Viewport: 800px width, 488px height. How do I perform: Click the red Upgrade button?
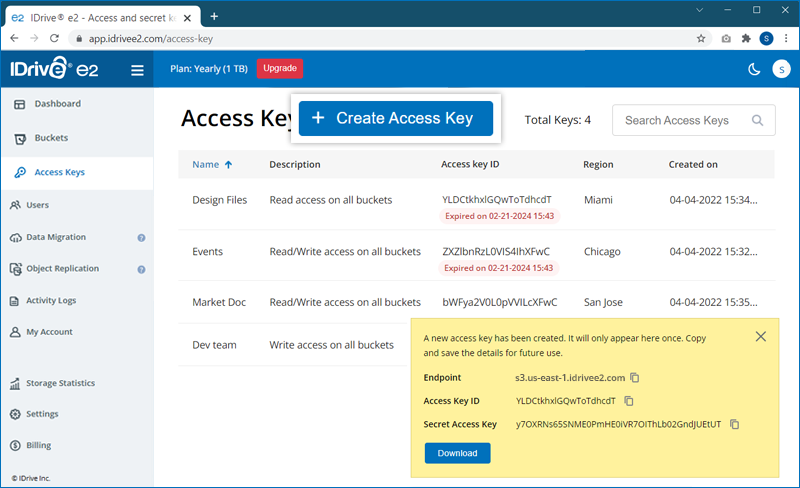[x=280, y=68]
